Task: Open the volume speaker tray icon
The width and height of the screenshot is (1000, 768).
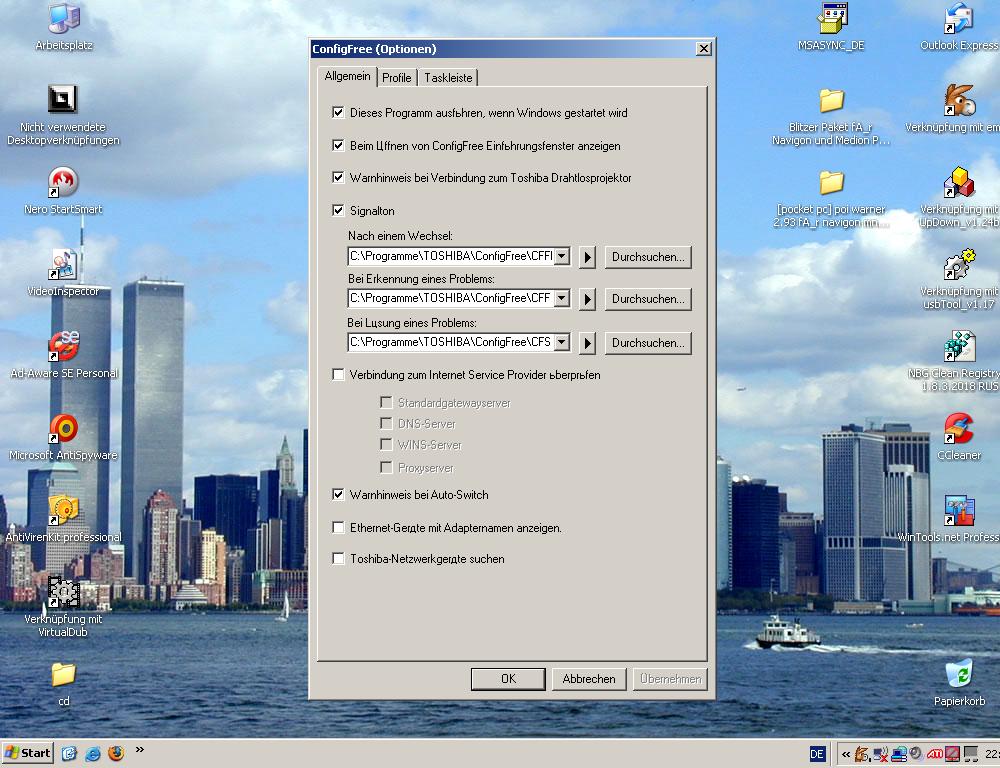Action: pyautogui.click(x=915, y=754)
